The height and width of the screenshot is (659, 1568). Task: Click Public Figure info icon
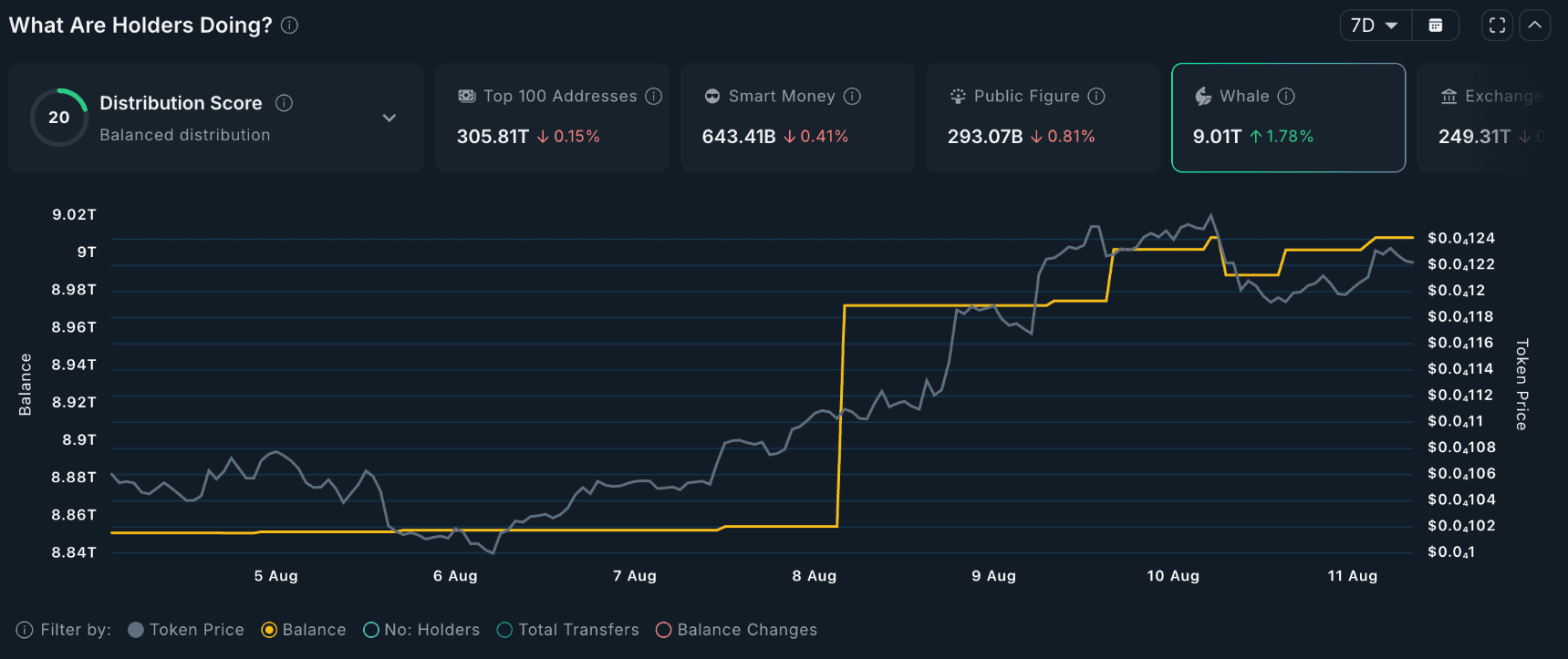(1096, 97)
